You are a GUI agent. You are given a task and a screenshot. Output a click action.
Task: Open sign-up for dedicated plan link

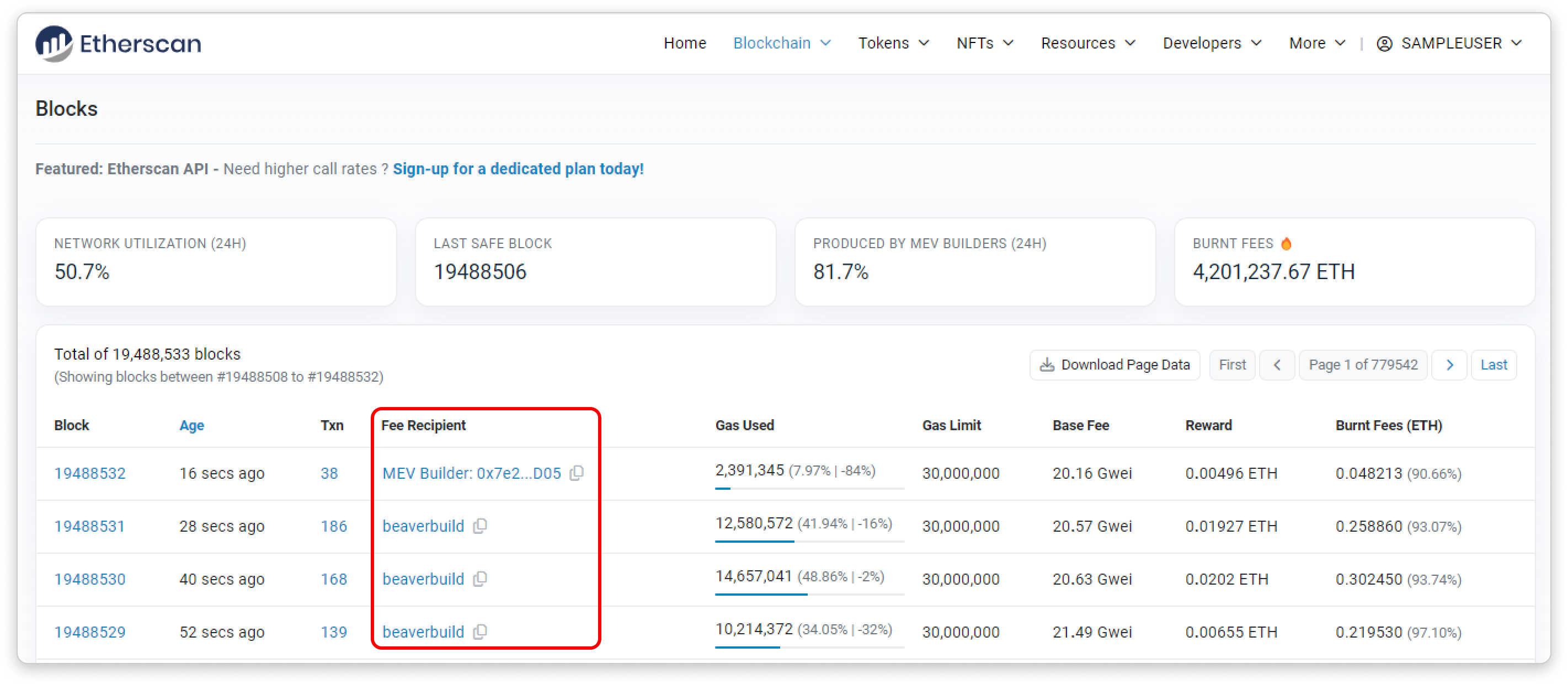coord(518,169)
